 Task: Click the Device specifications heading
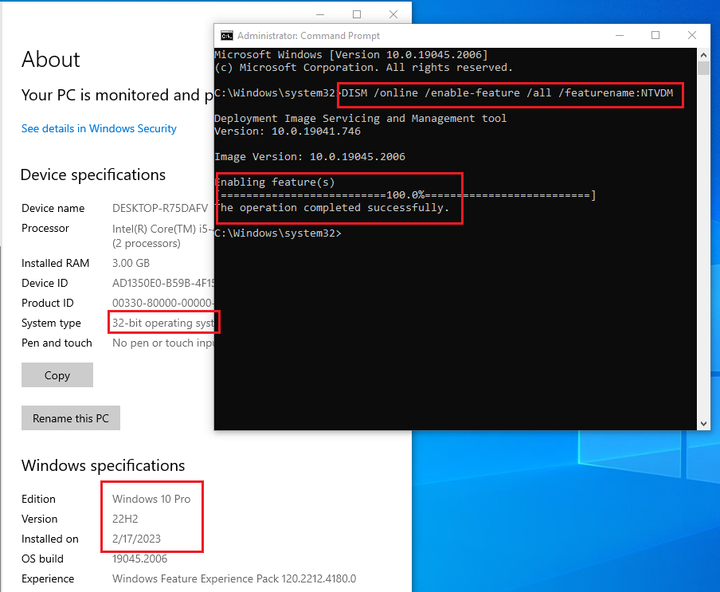(93, 175)
